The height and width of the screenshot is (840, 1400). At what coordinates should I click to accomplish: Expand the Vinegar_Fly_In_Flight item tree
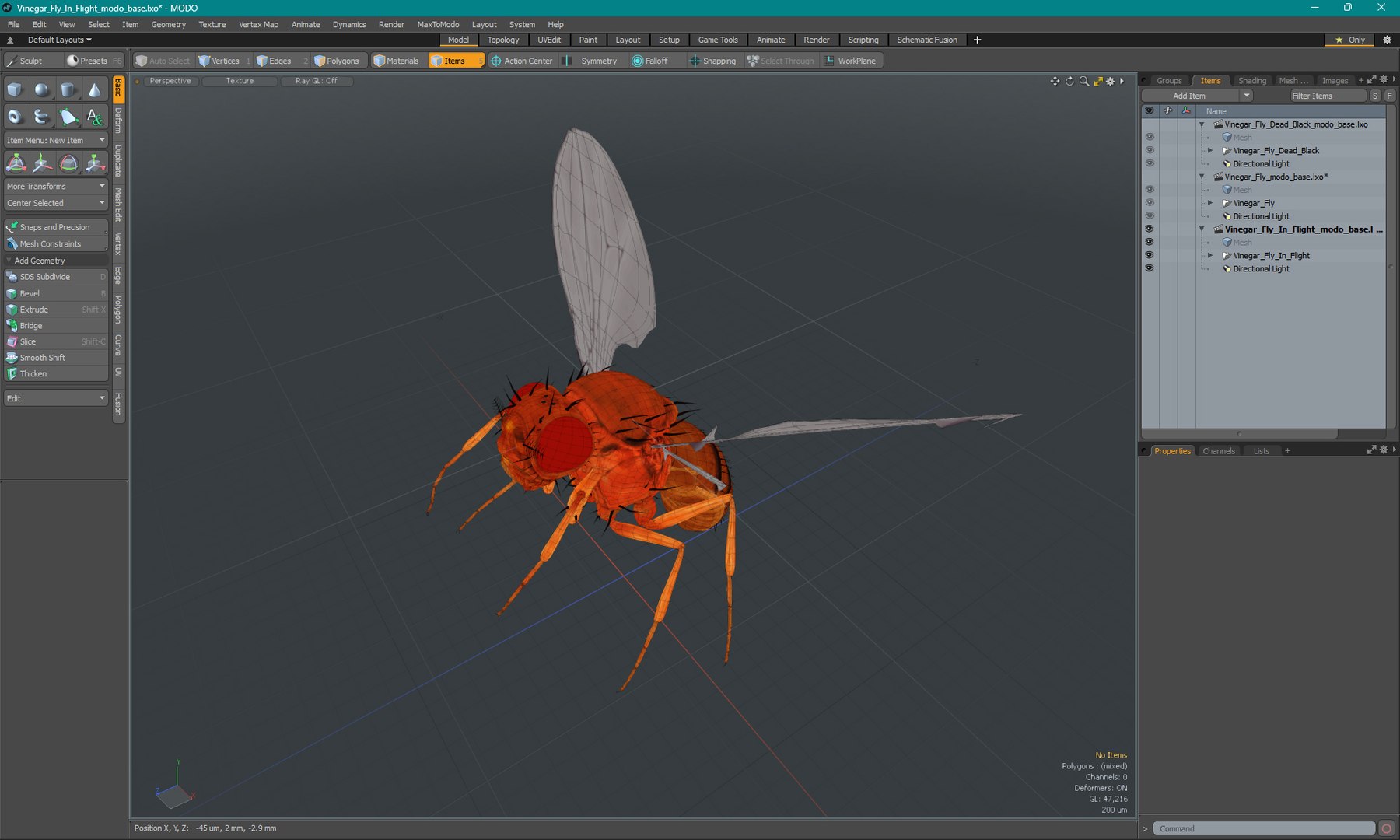point(1209,255)
